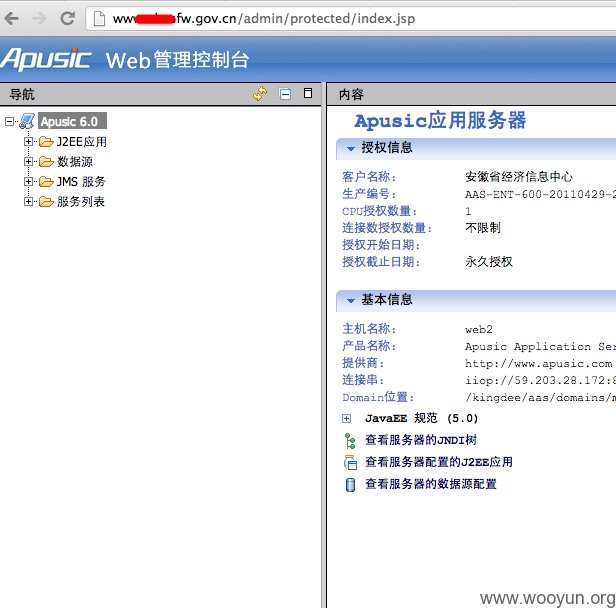Reload the page with the refresh icon
Image resolution: width=616 pixels, height=608 pixels.
68,18
